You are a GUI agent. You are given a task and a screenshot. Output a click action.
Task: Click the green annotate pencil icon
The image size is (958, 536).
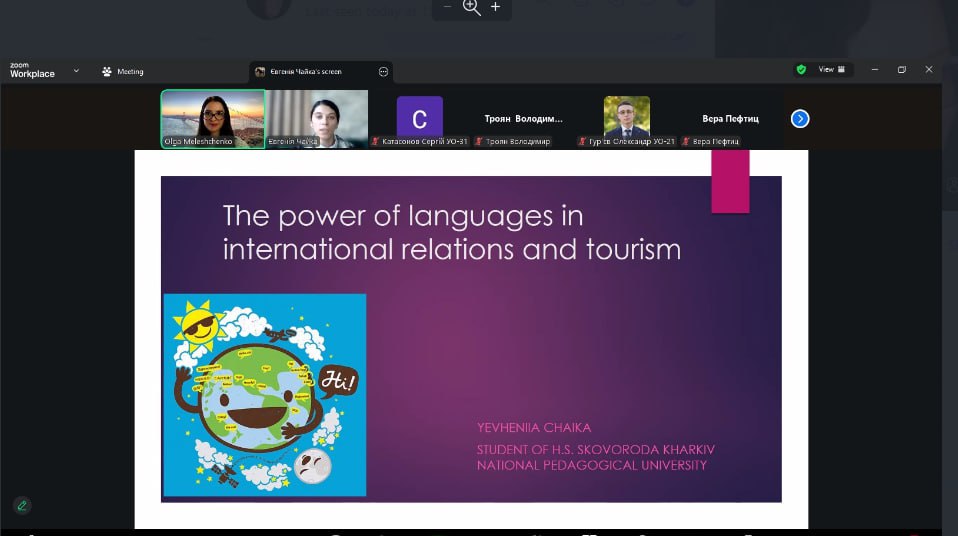(x=21, y=505)
